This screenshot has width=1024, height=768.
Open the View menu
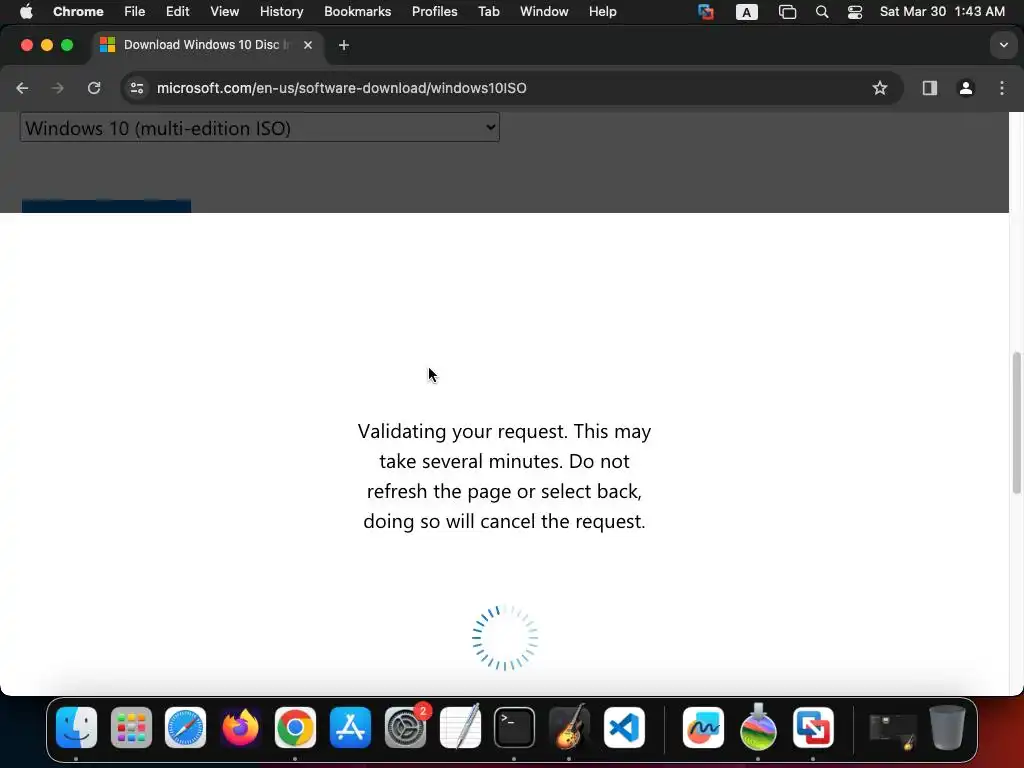pyautogui.click(x=225, y=12)
